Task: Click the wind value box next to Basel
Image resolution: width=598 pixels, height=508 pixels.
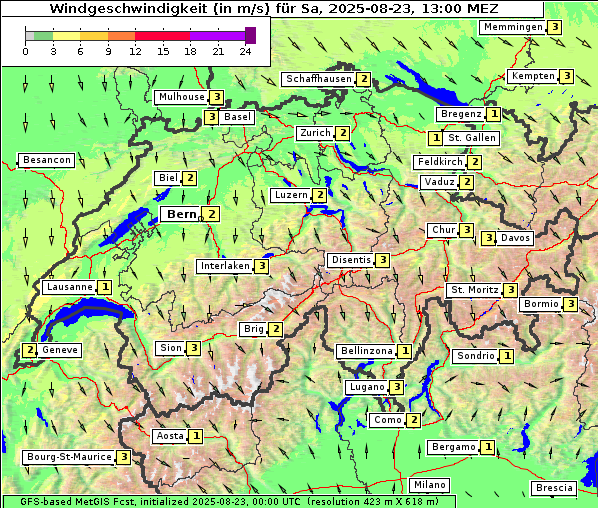Action: (x=212, y=117)
